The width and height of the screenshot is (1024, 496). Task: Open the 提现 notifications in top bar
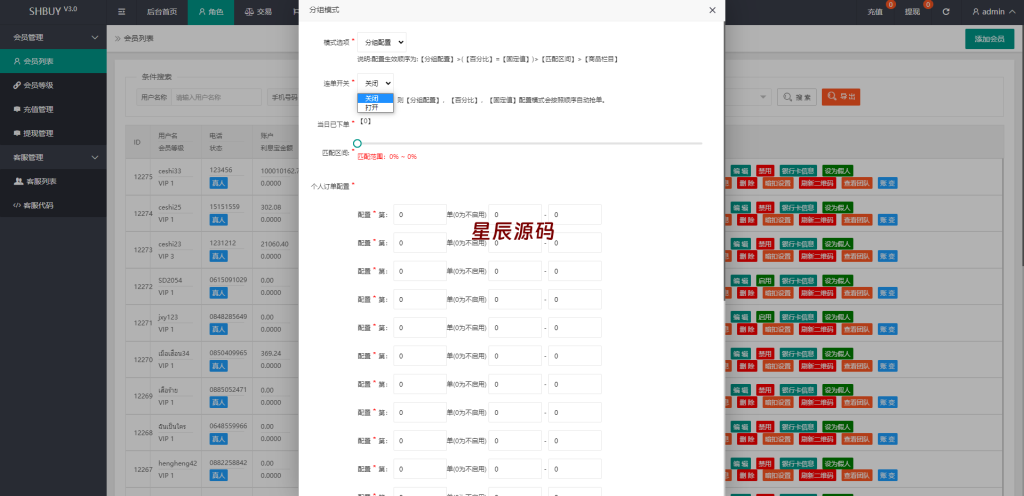(x=912, y=12)
